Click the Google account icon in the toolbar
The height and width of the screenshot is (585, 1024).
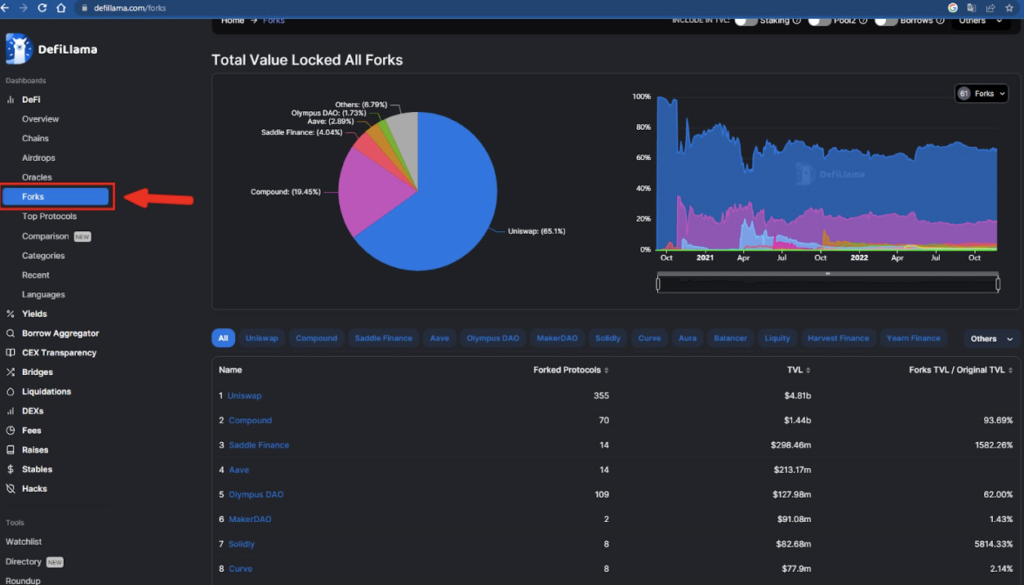pyautogui.click(x=953, y=8)
